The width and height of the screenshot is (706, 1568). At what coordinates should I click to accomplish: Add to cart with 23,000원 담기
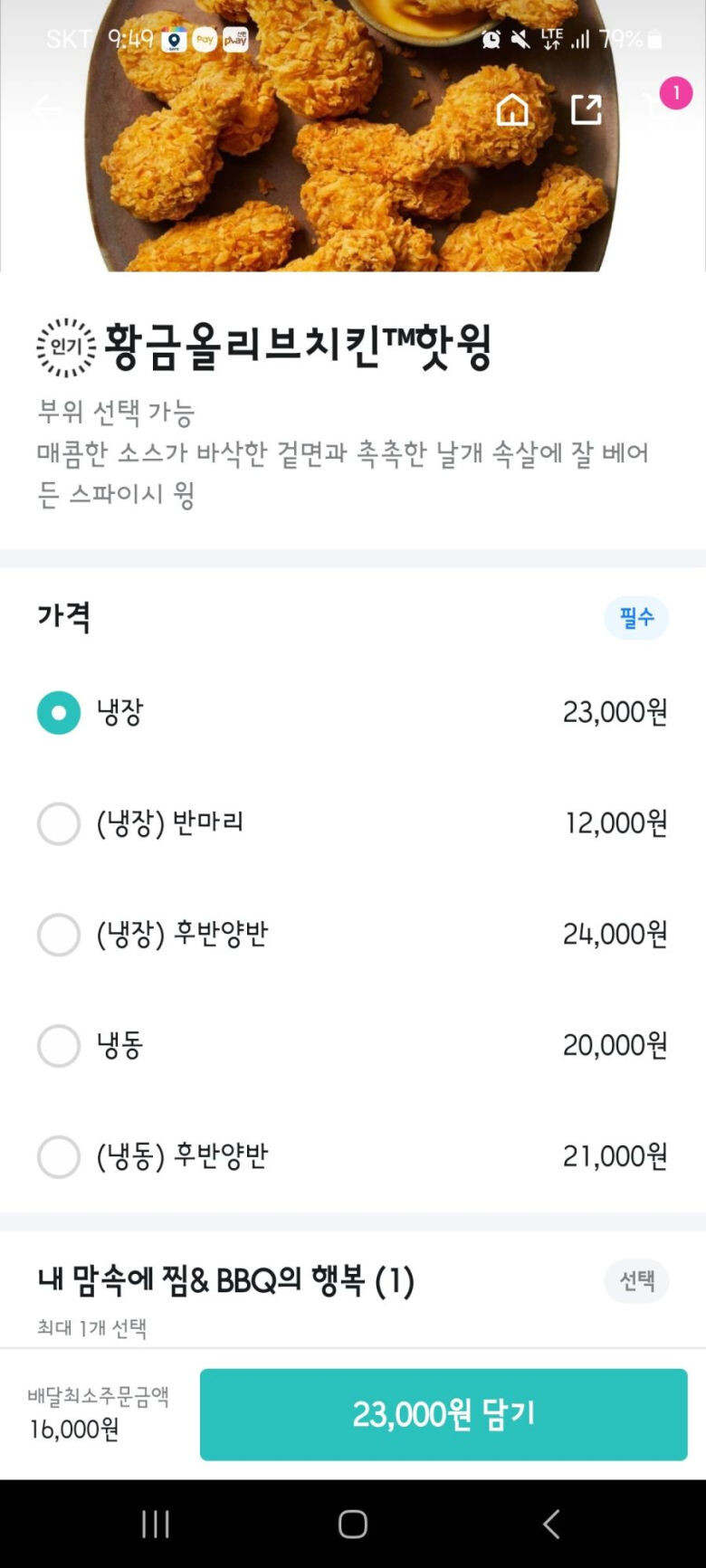(444, 1414)
